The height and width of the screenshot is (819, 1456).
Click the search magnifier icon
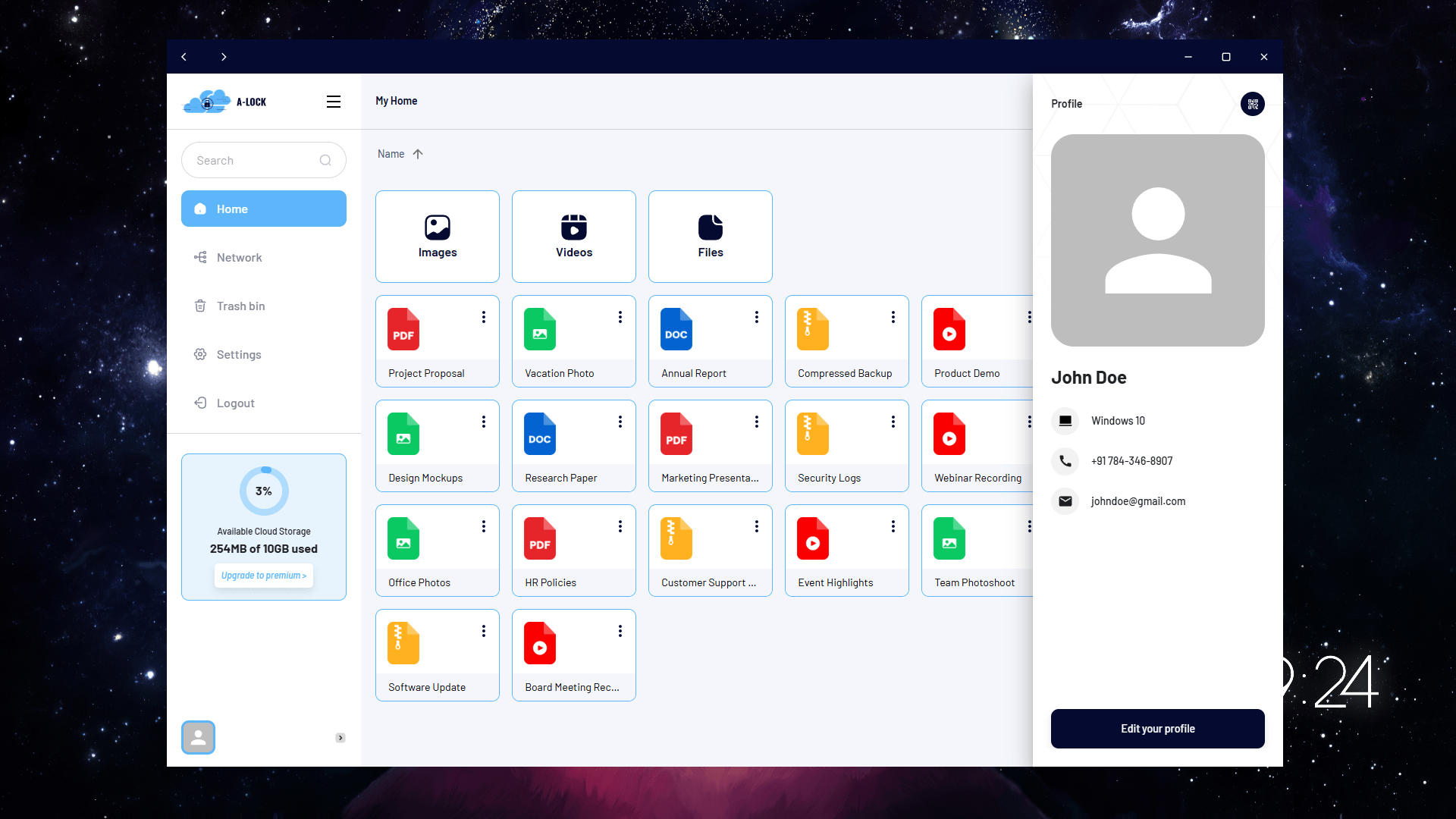tap(325, 160)
